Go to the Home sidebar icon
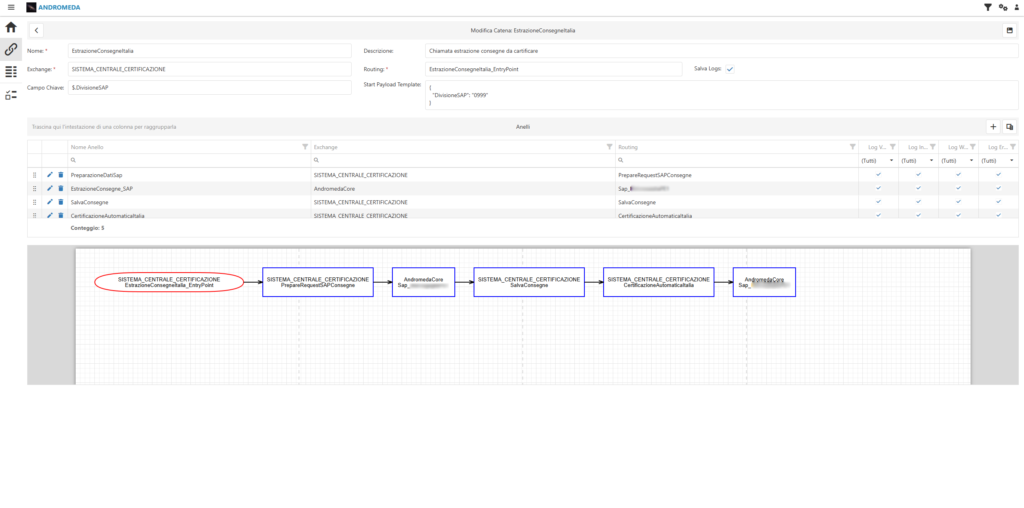 pos(10,27)
